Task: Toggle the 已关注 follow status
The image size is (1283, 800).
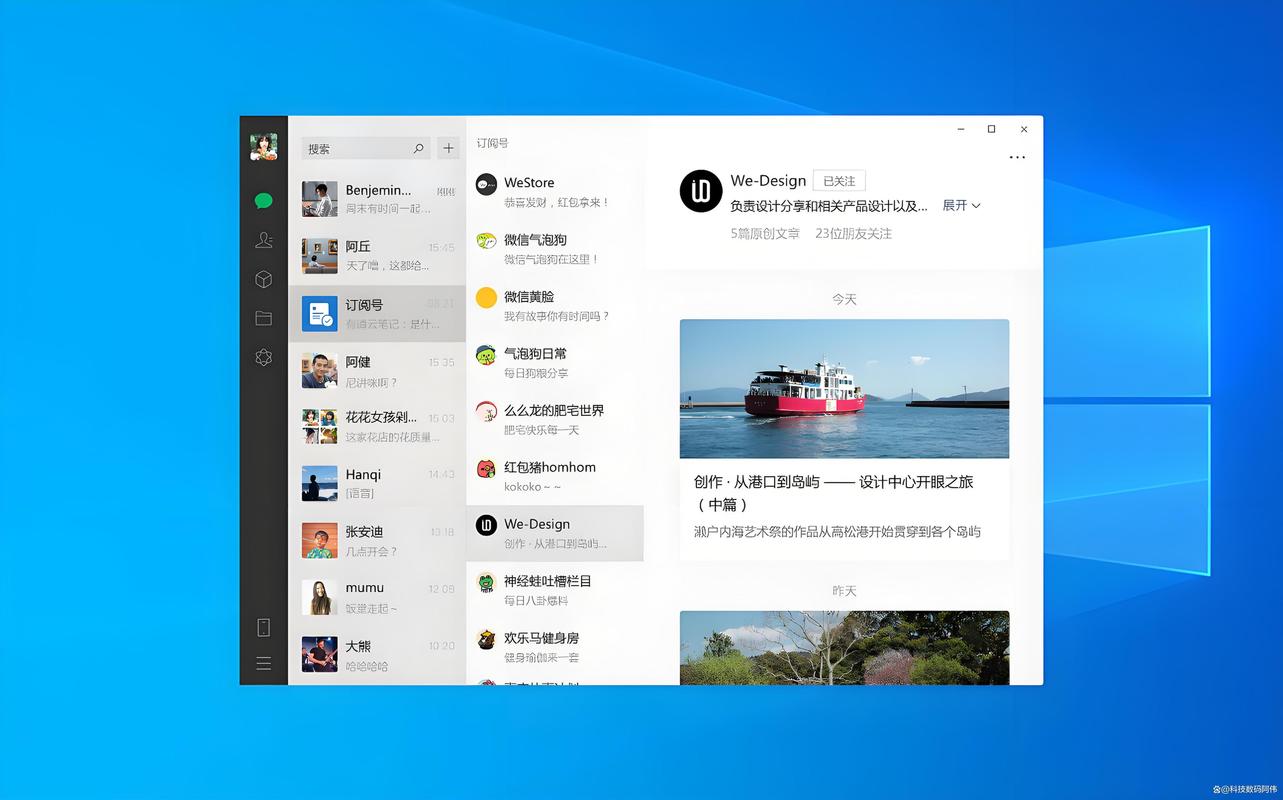Action: coord(839,181)
